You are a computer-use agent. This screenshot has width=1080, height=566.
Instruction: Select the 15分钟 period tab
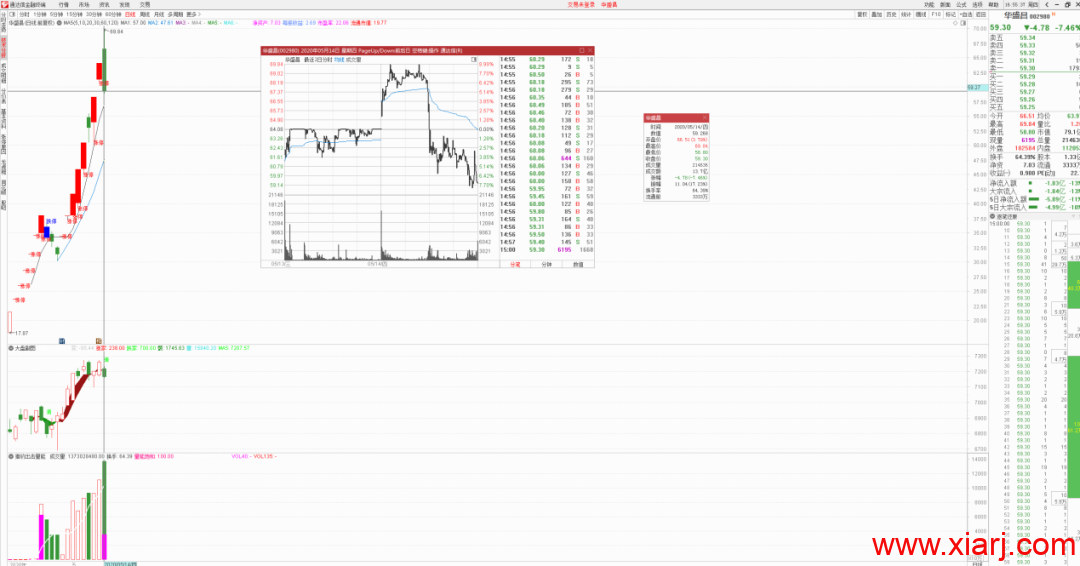tap(74, 14)
